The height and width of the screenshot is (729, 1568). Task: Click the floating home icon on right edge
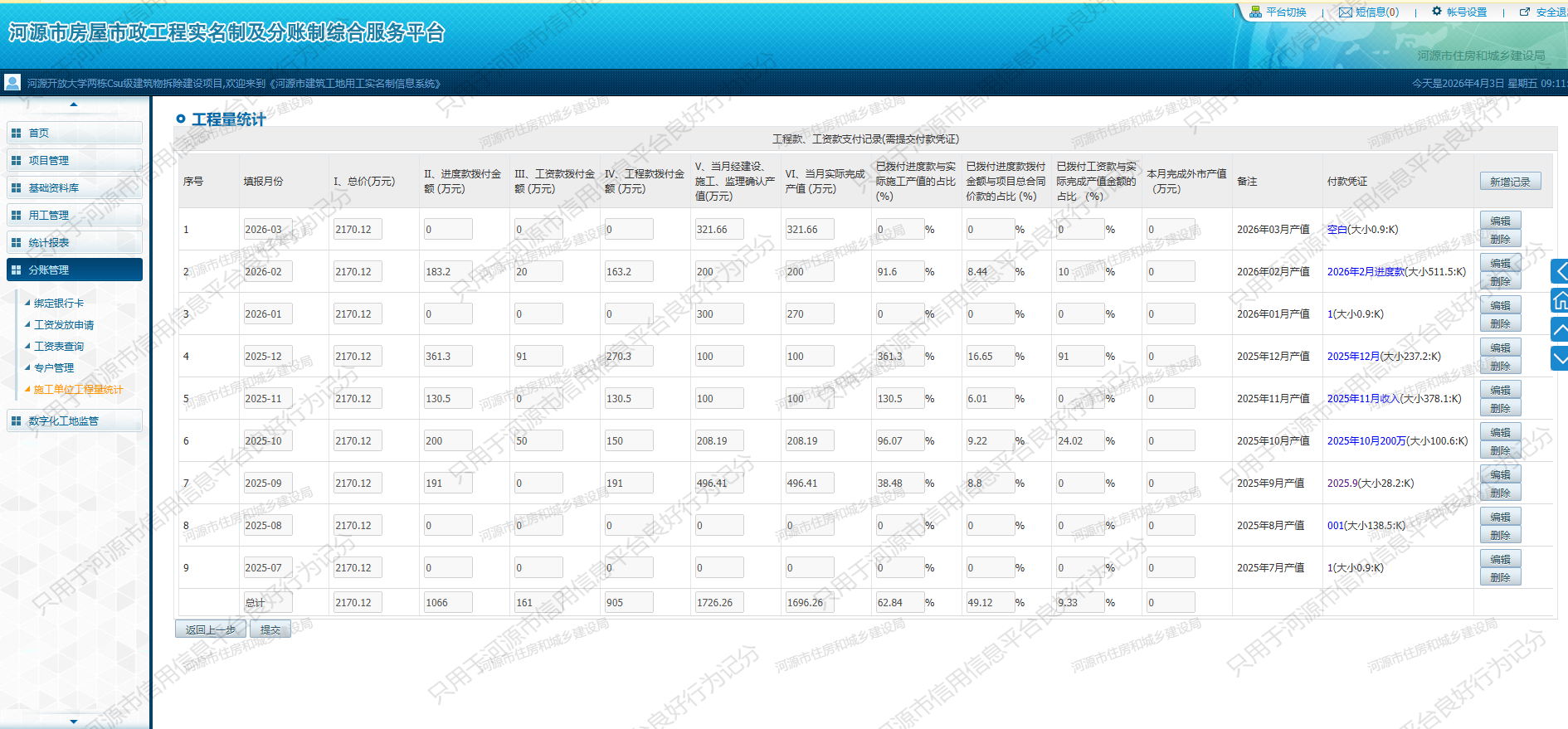(1560, 300)
